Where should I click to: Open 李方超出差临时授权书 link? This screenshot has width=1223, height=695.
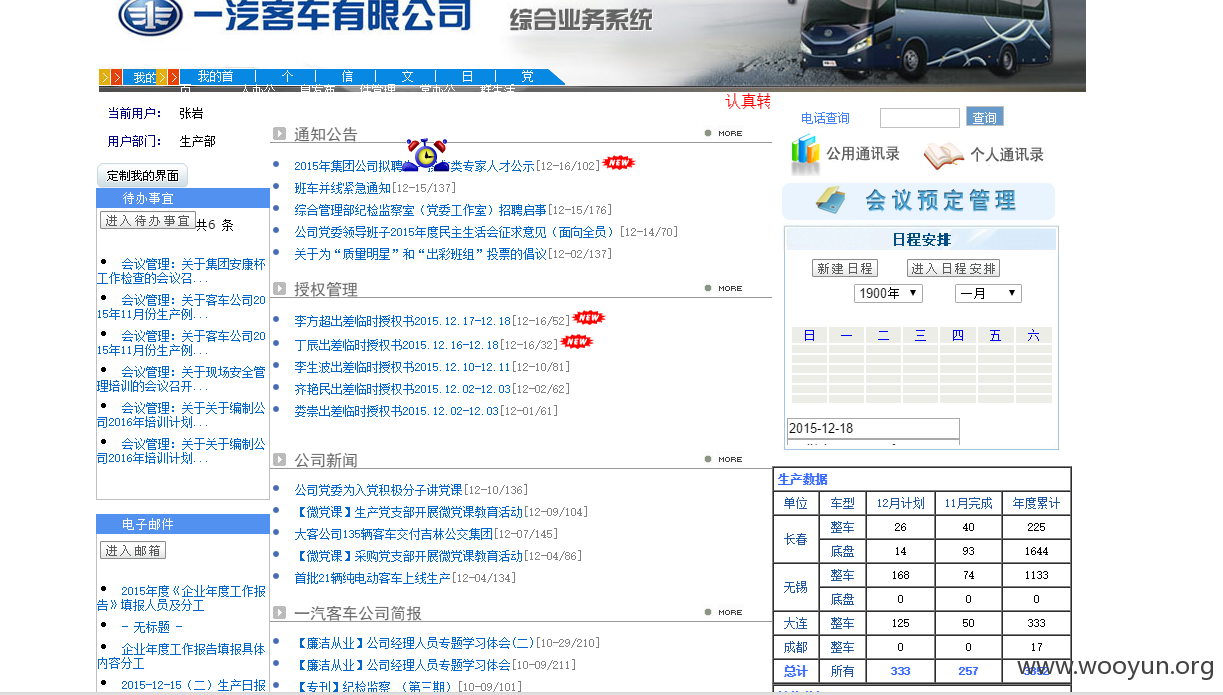point(402,321)
